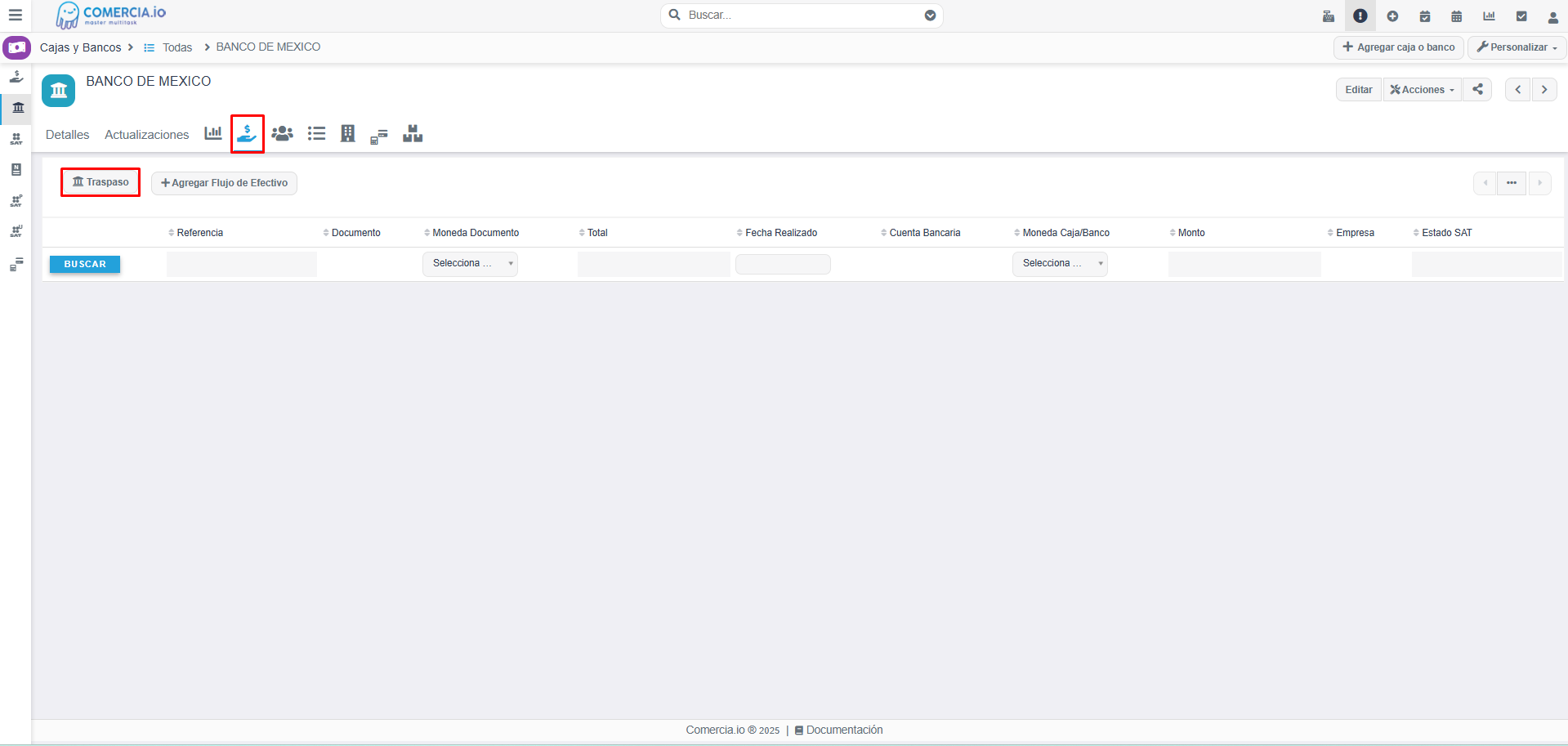Screen dimensions: 1568x746
Task: Open the card and calculator tab icon
Action: point(379,136)
